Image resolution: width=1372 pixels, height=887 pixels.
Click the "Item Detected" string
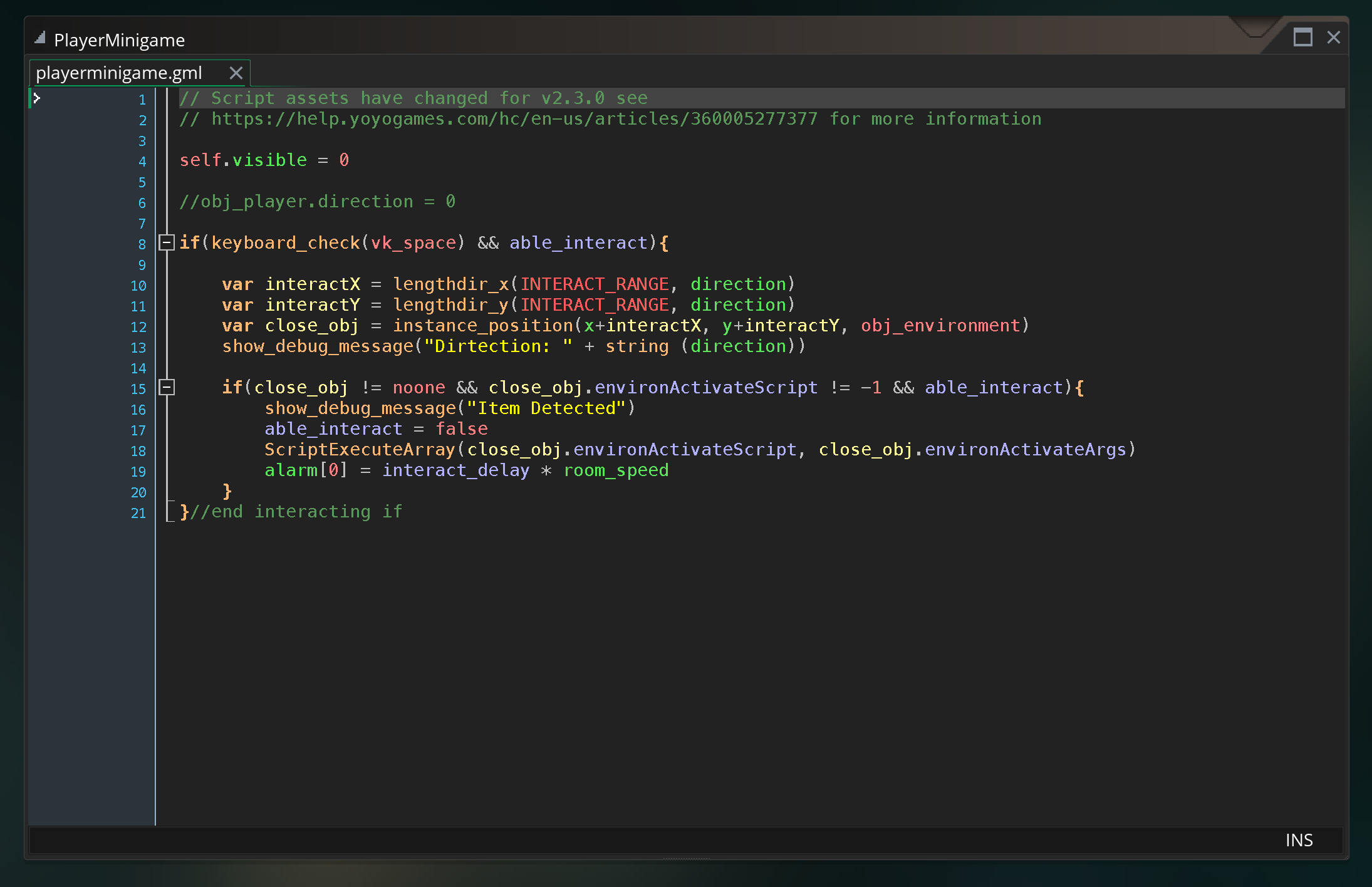546,408
